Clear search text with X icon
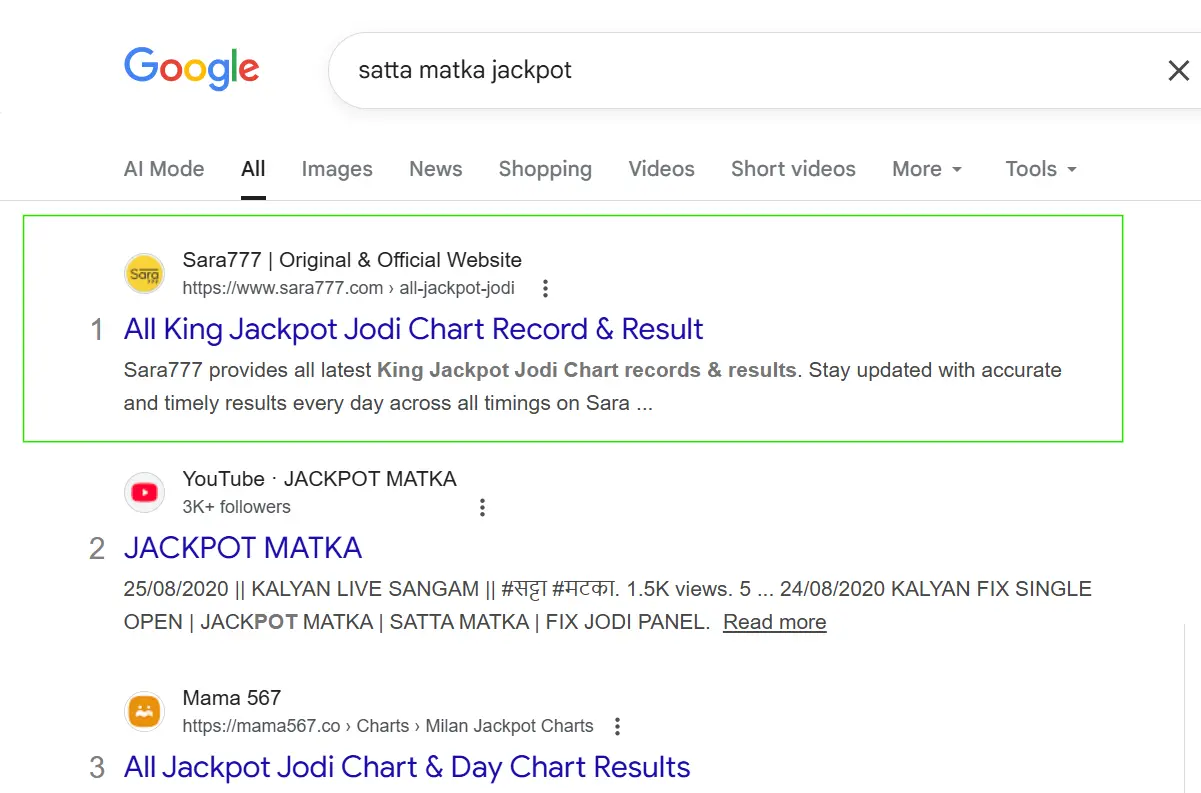 [1179, 71]
